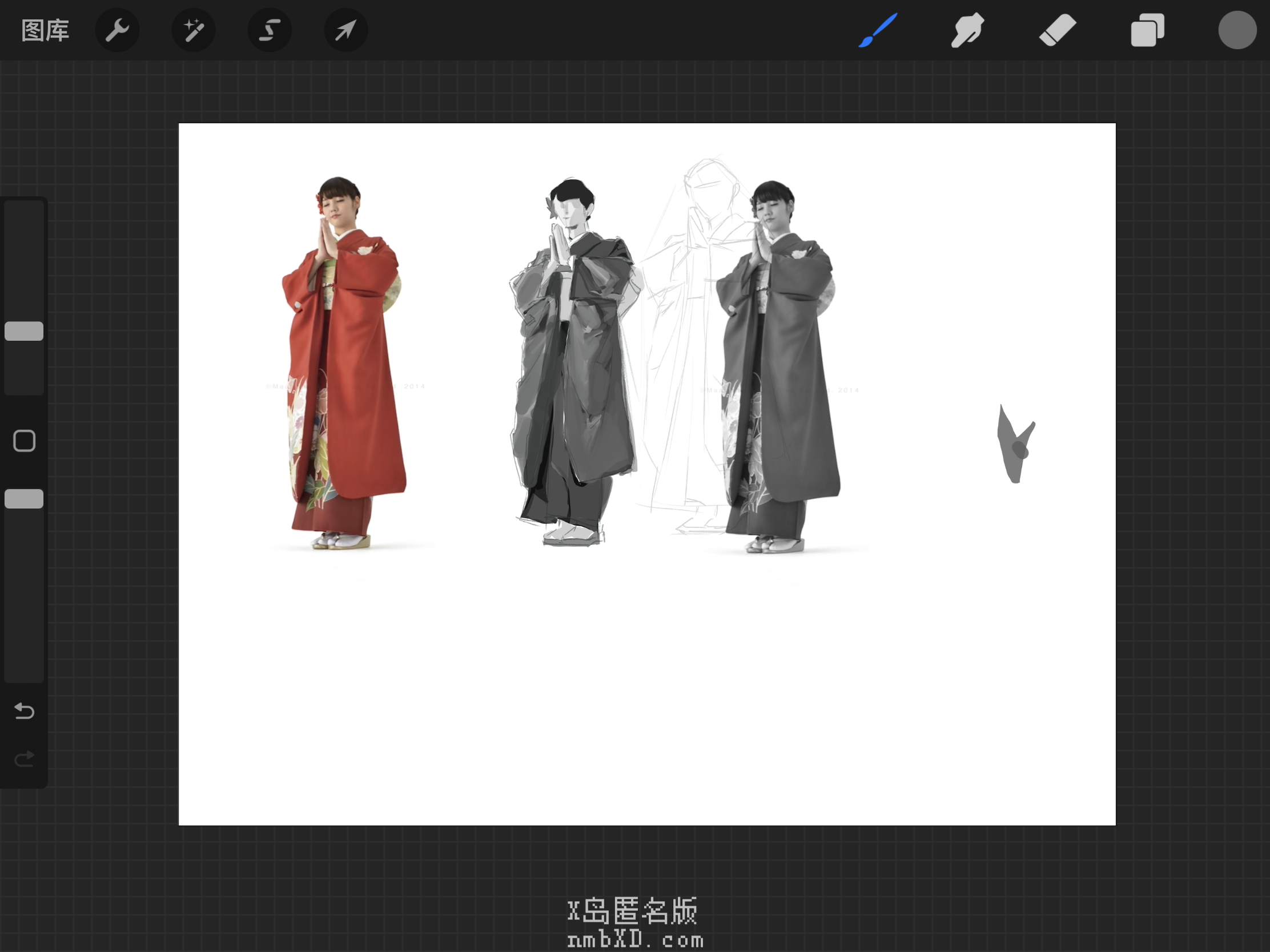Open the gray color picker circle
Screen dimensions: 1270x952
coord(1237,30)
